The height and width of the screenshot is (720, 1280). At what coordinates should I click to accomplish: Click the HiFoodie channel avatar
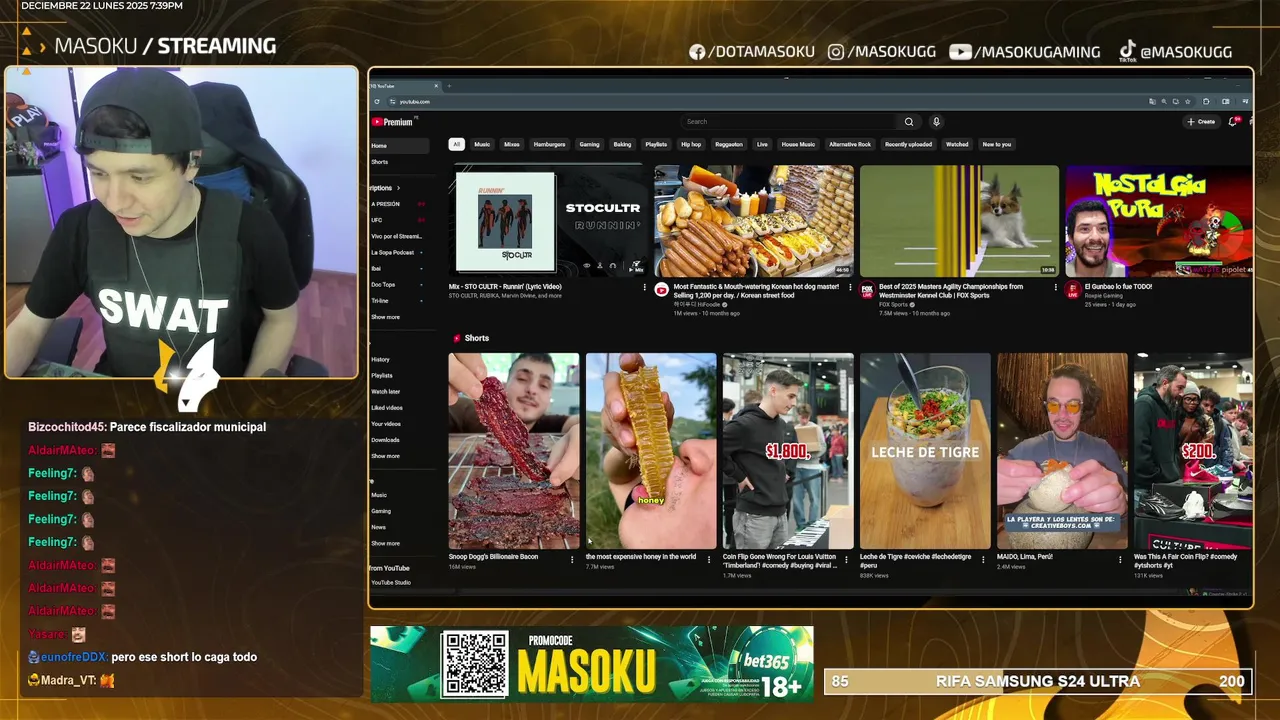coord(661,290)
